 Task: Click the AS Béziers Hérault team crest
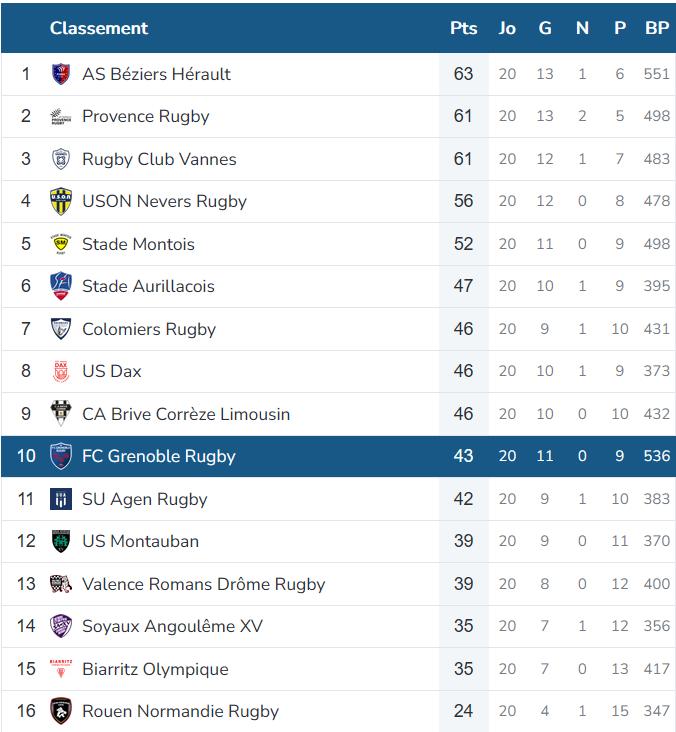tap(61, 74)
